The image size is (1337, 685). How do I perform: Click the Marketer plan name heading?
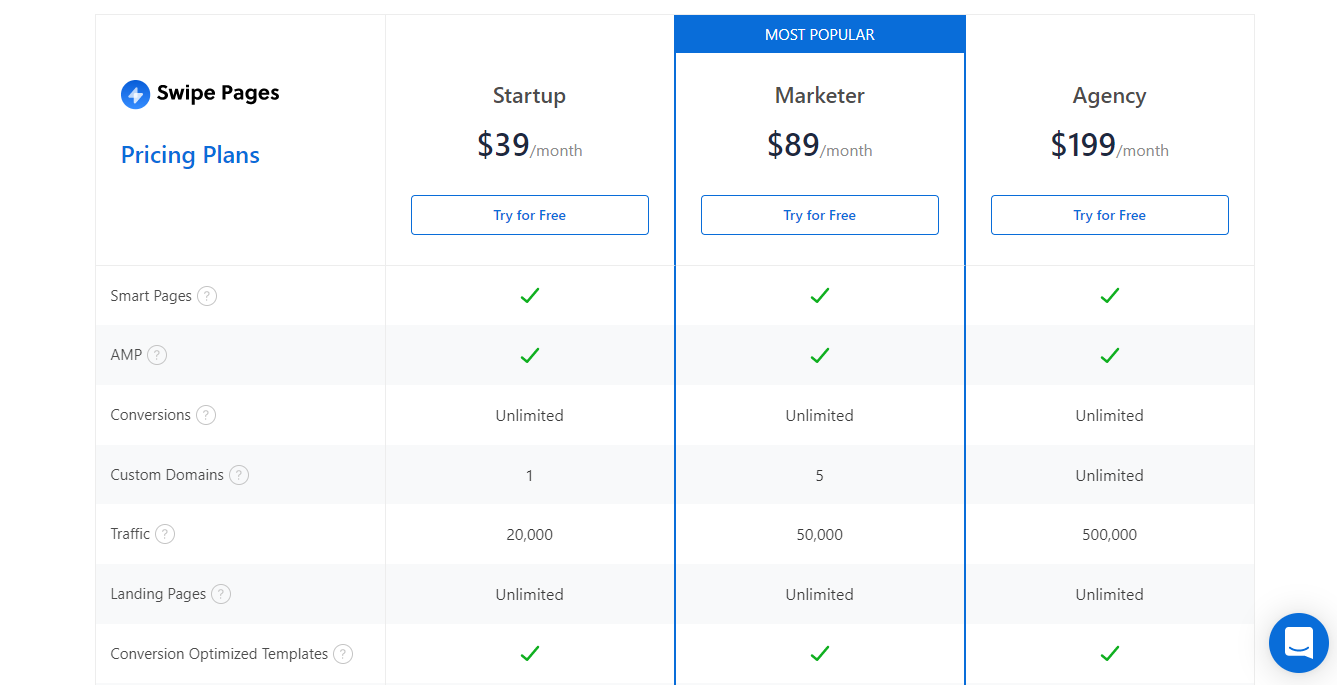coord(820,96)
